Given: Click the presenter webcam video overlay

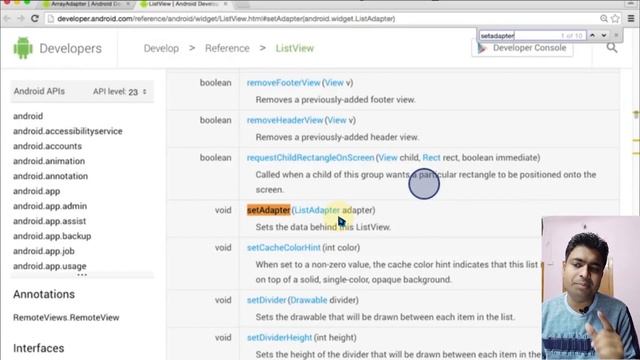Looking at the screenshot, I should tap(591, 288).
